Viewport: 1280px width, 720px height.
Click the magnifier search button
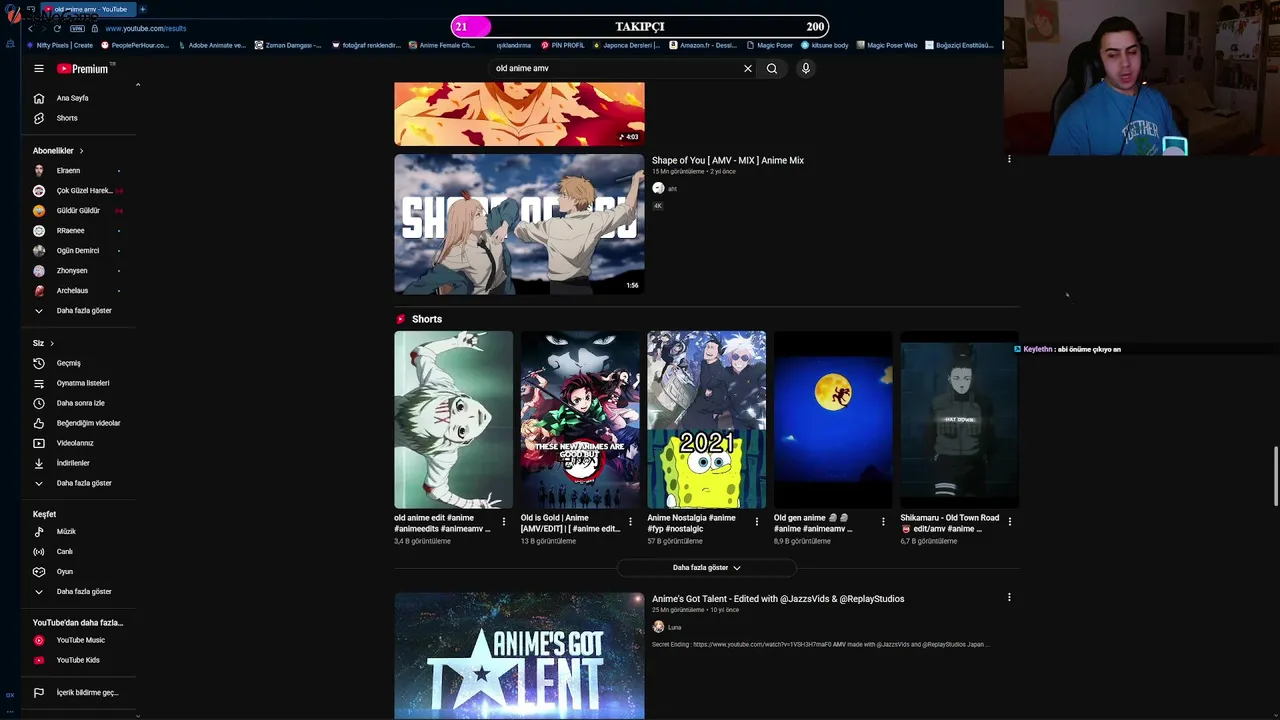[772, 69]
